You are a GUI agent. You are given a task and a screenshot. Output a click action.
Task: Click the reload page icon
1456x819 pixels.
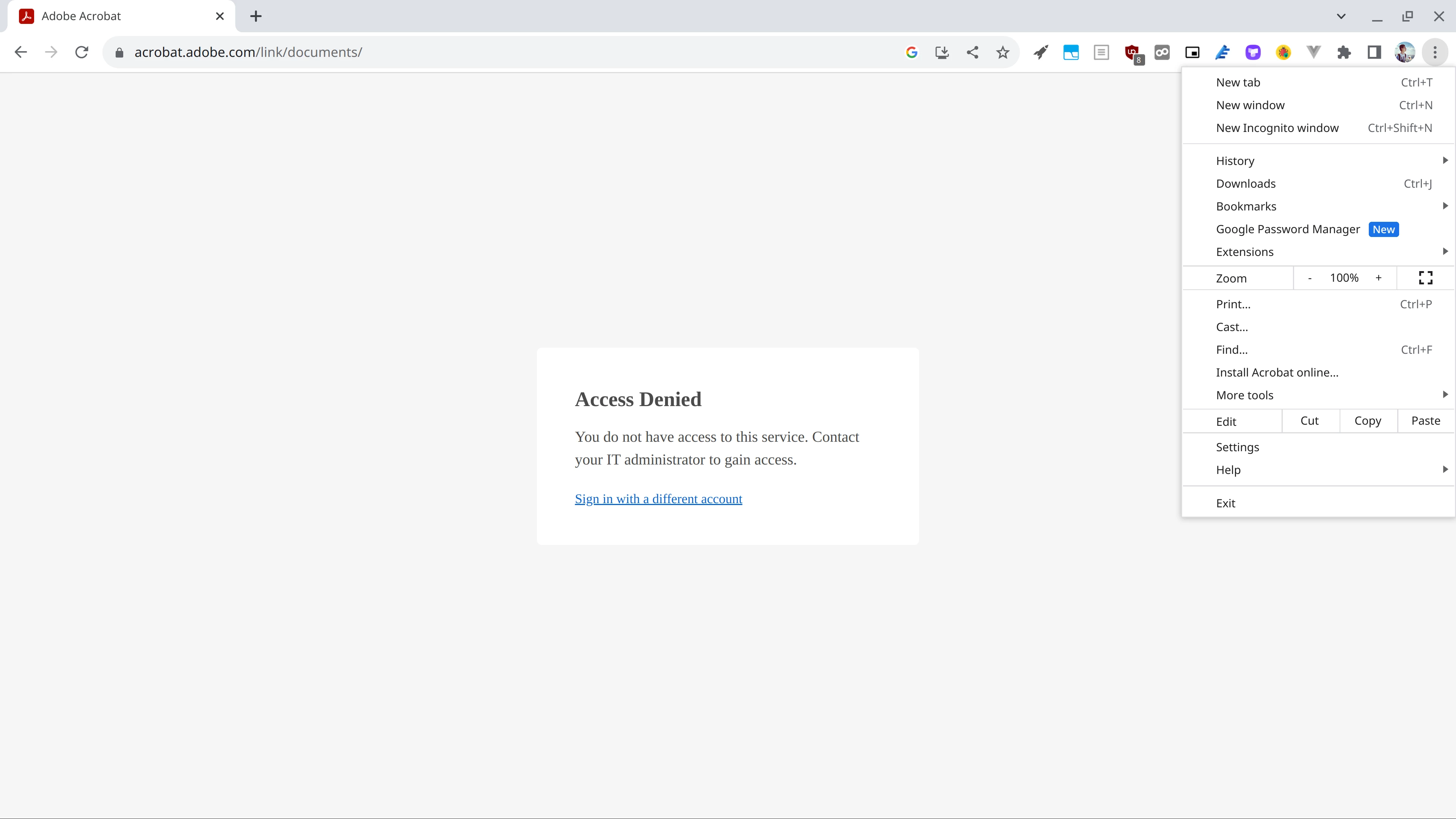82,53
